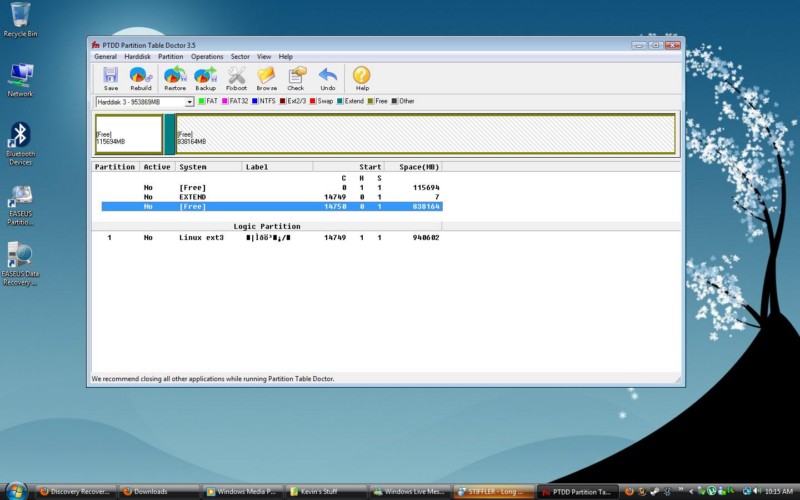Open the Help menu

286,57
